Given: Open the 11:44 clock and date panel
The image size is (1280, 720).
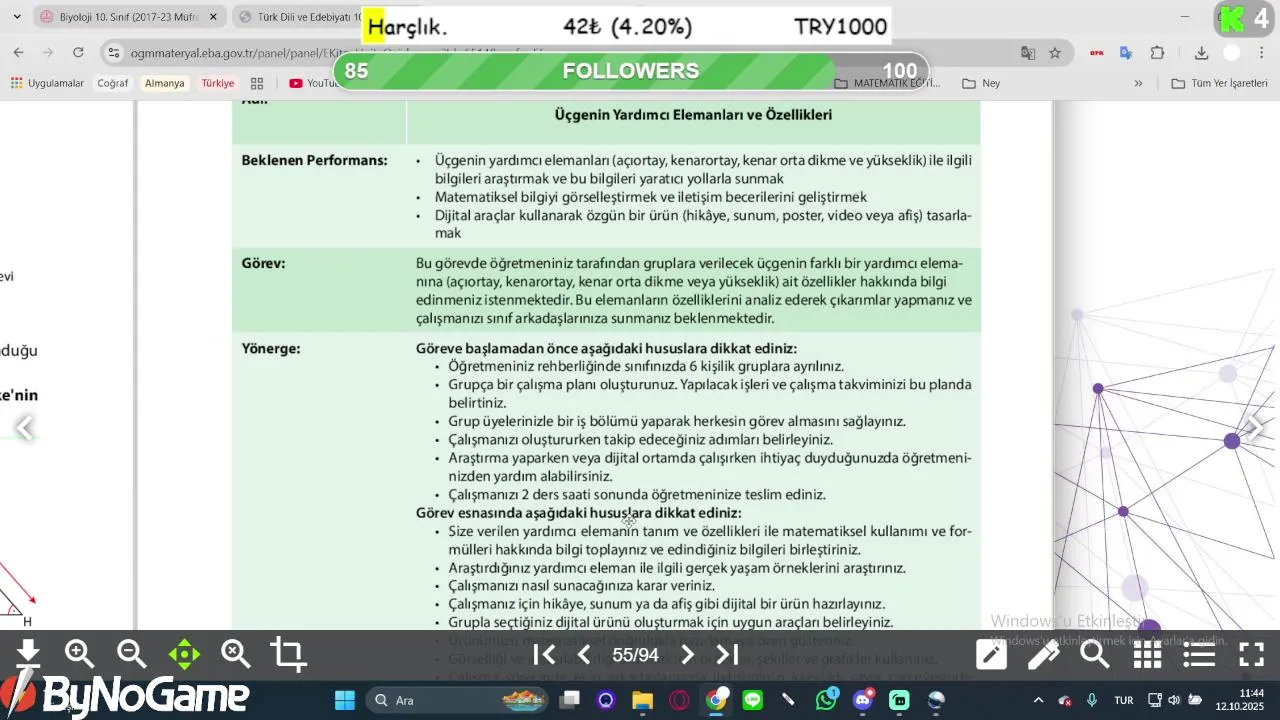Looking at the screenshot, I should [1240, 700].
